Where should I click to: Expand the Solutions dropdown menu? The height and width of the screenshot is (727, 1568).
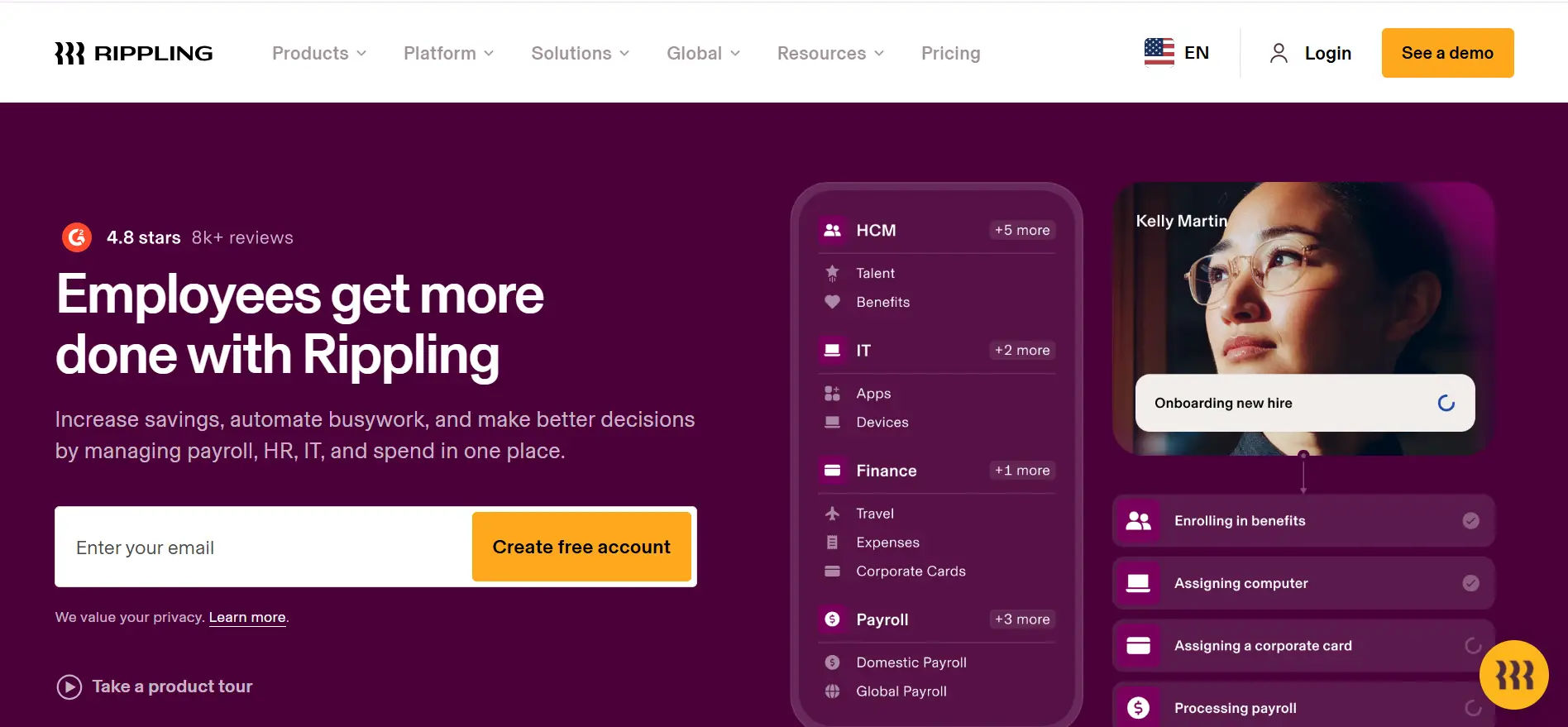[581, 53]
